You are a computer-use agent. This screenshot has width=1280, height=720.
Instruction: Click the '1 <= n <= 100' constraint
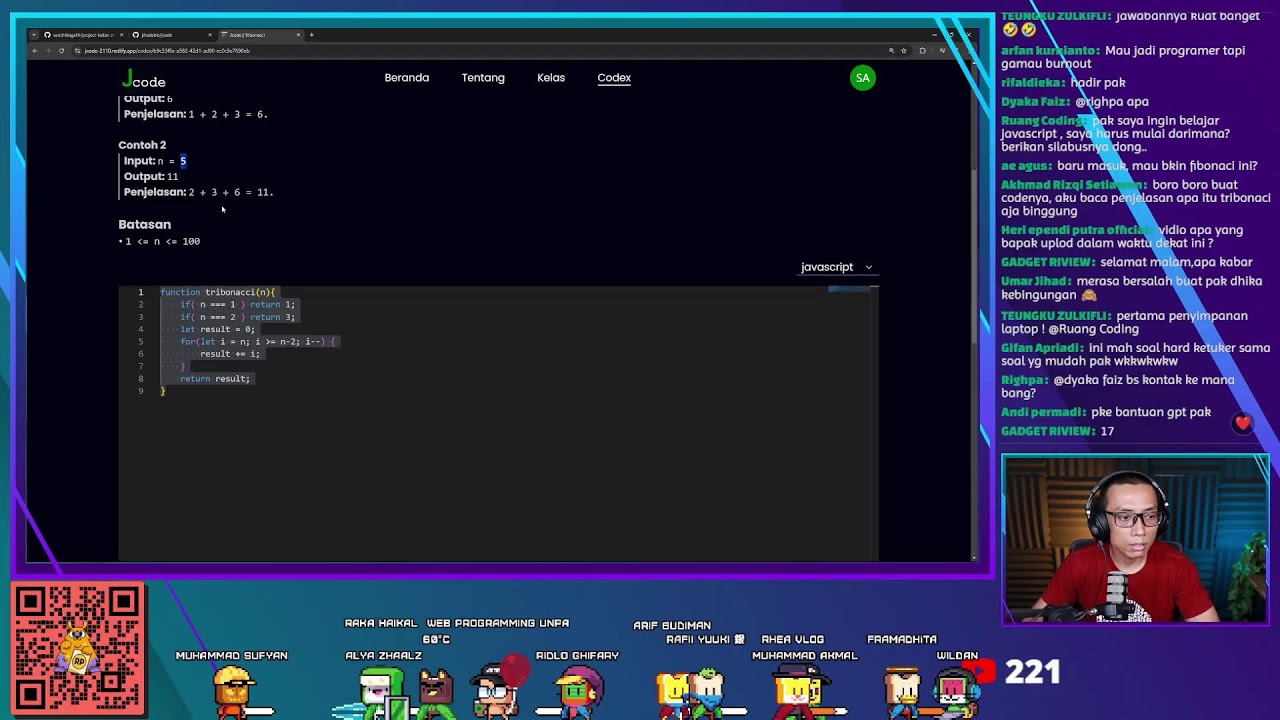[162, 241]
